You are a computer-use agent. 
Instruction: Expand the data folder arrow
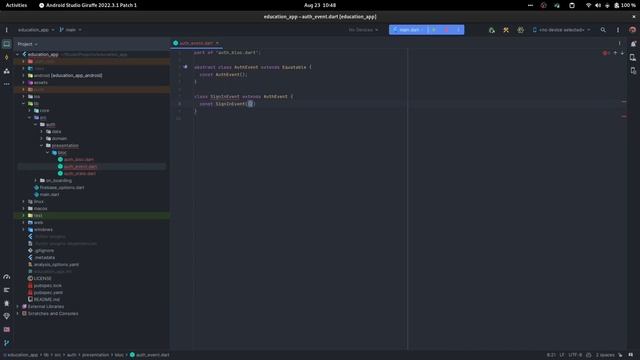[42, 131]
